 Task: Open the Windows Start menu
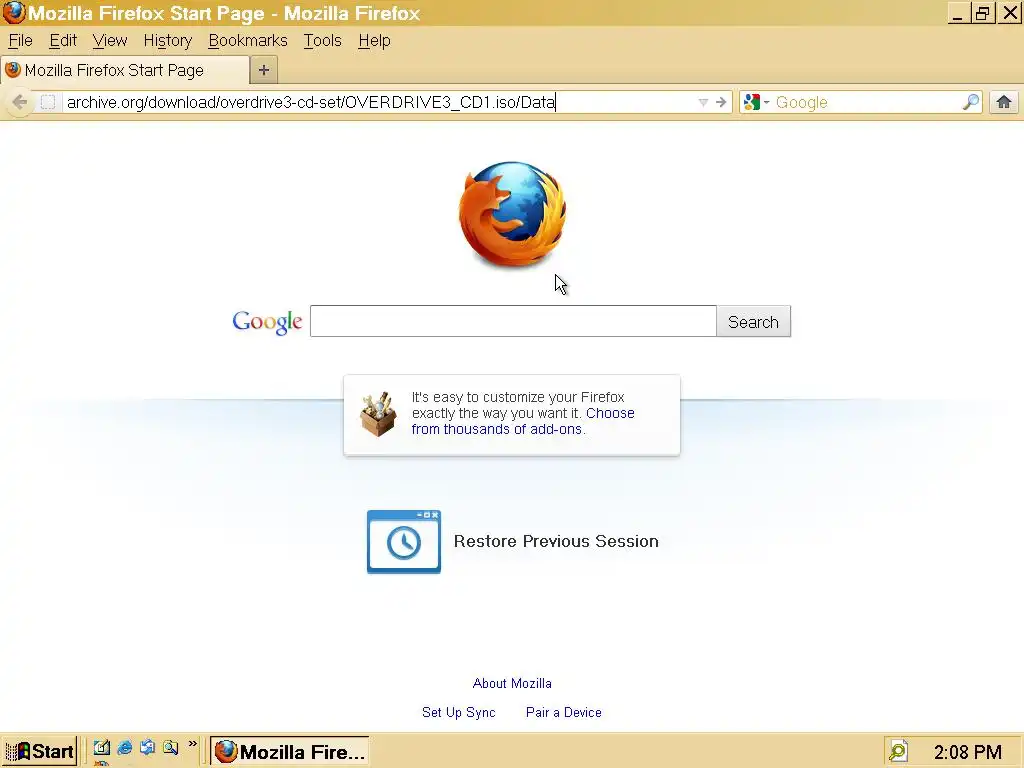point(40,751)
